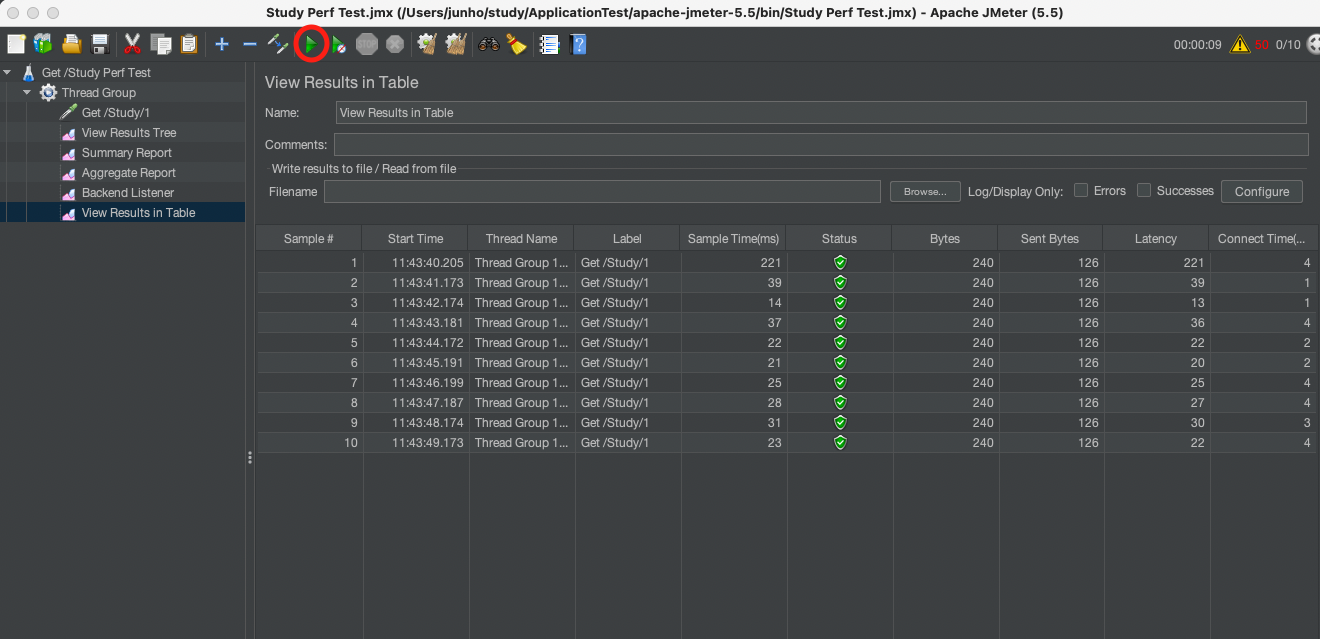Viewport: 1320px width, 639px height.
Task: Collapse the Thread Group tree node
Action: pos(28,93)
